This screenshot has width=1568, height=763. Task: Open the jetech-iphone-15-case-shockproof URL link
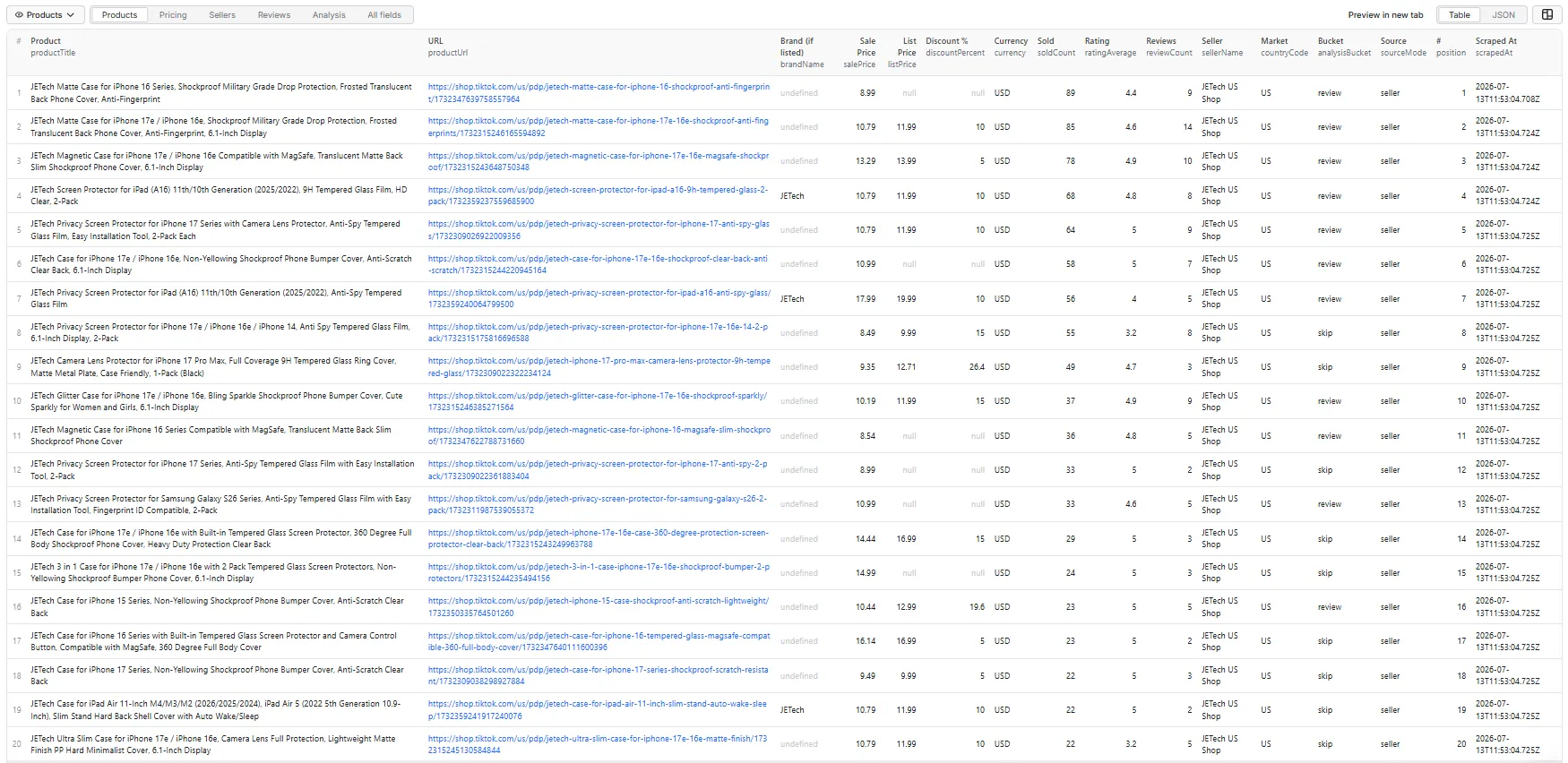pyautogui.click(x=599, y=607)
